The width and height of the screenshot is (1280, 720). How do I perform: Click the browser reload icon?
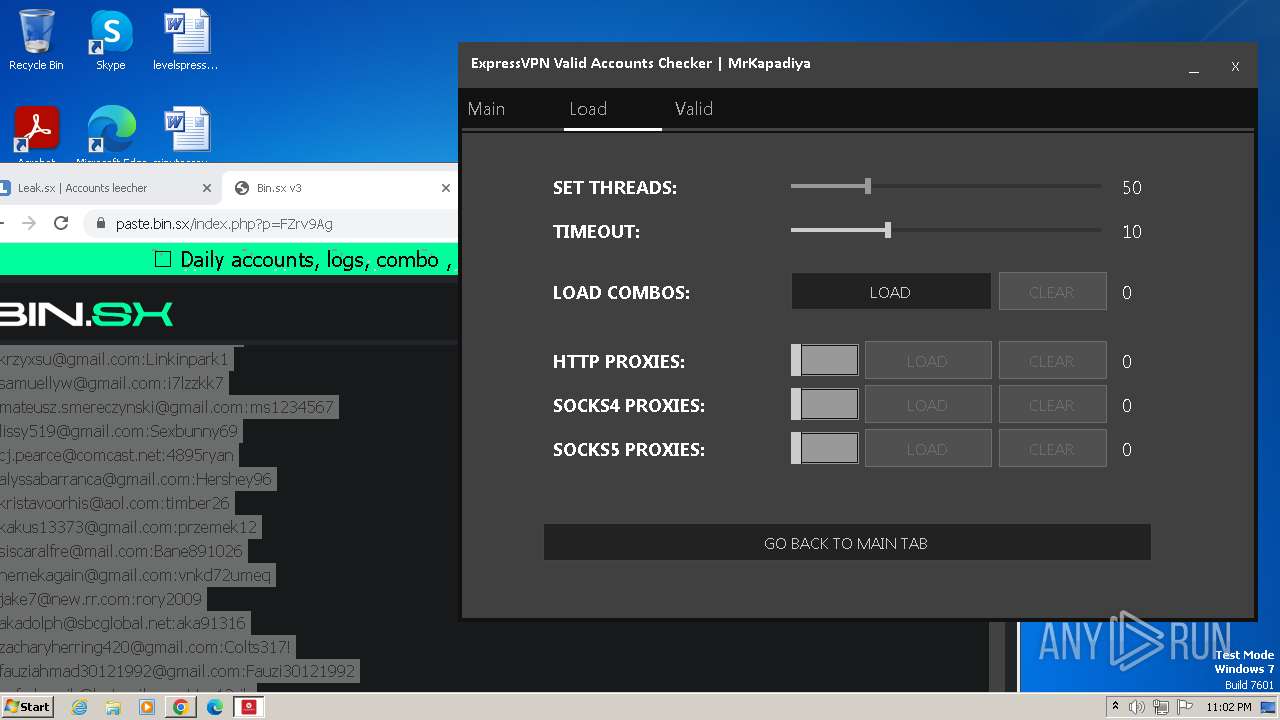click(61, 223)
